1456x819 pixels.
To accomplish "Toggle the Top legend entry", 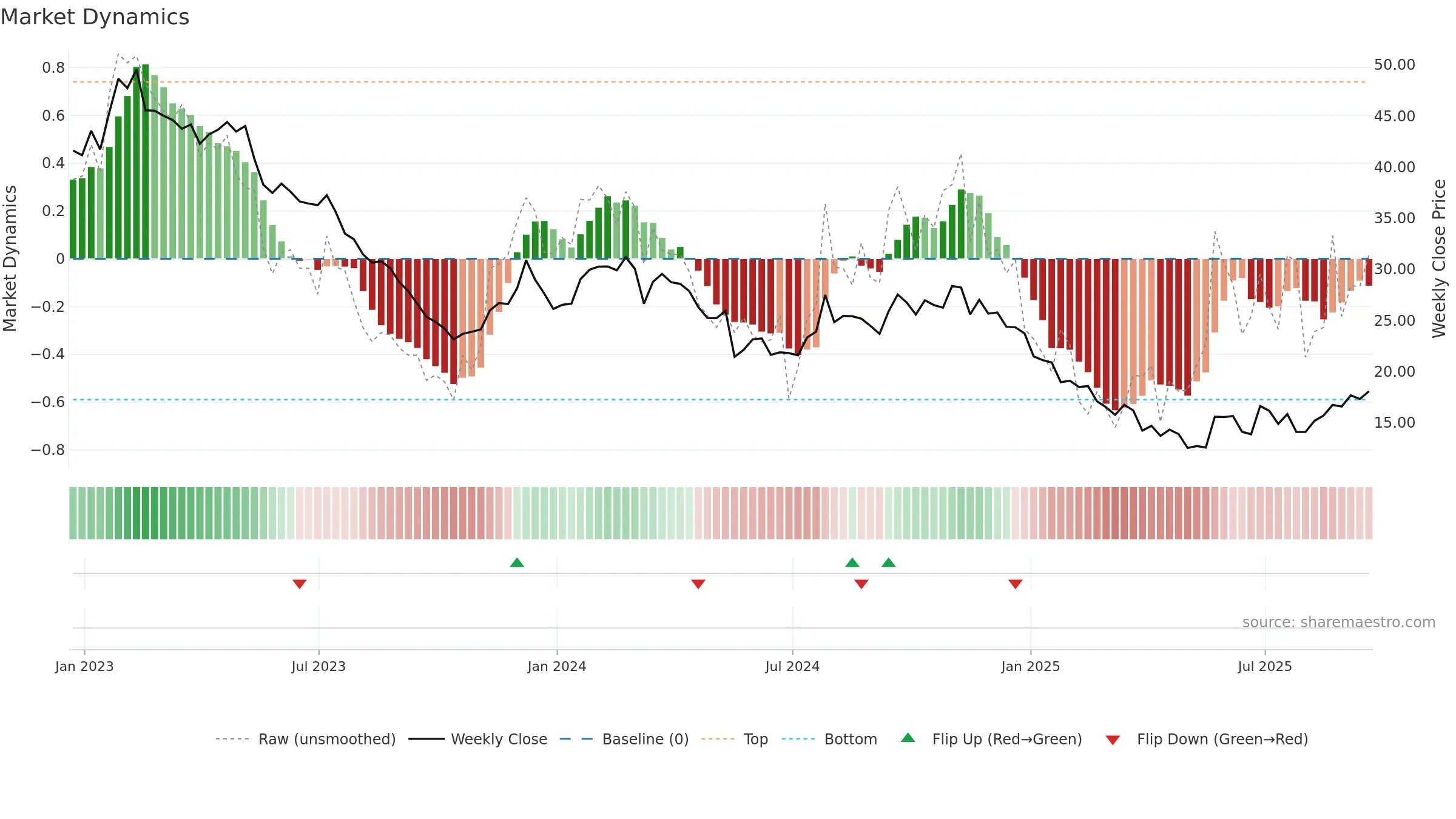I will (735, 739).
